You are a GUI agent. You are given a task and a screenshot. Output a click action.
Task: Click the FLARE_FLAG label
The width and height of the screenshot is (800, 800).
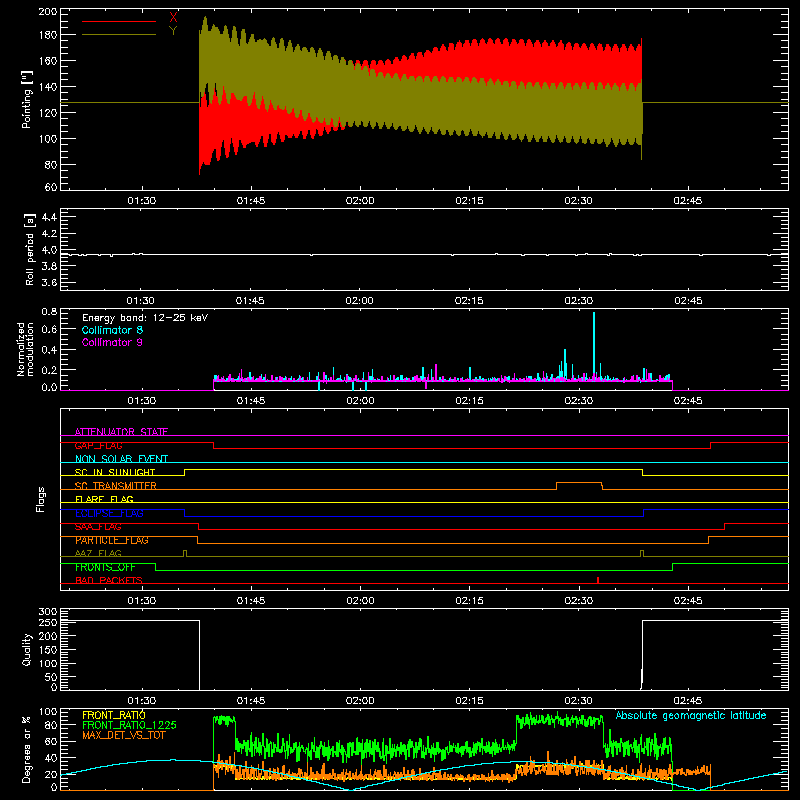(x=104, y=499)
